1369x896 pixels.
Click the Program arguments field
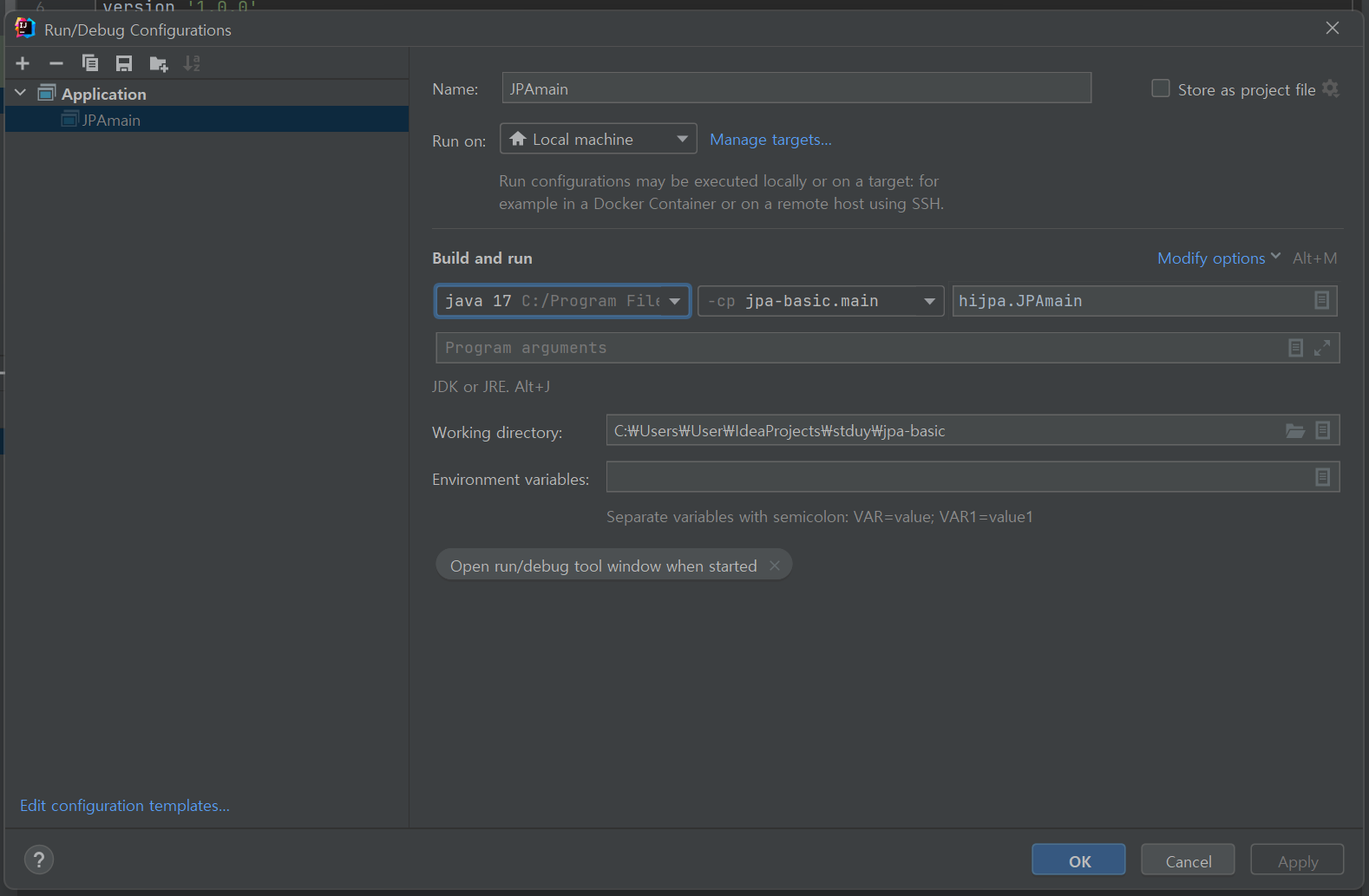pos(888,348)
